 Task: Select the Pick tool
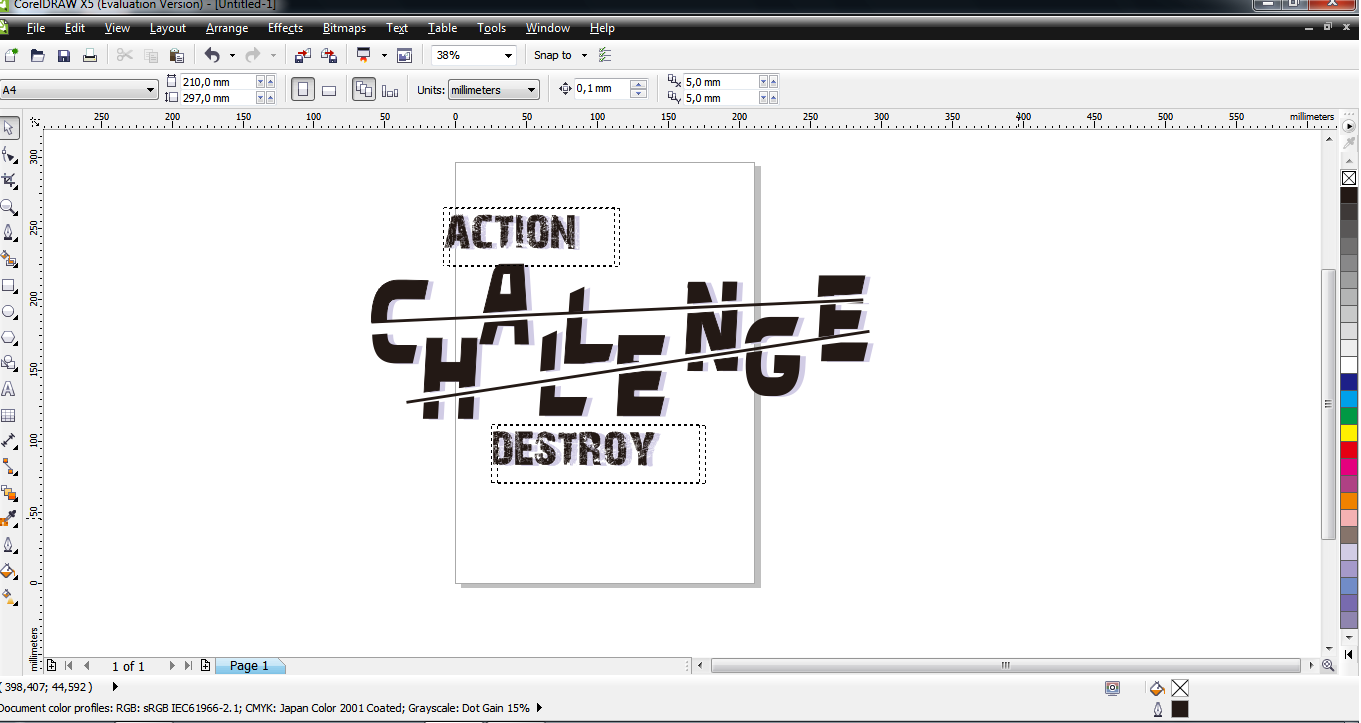coord(12,127)
